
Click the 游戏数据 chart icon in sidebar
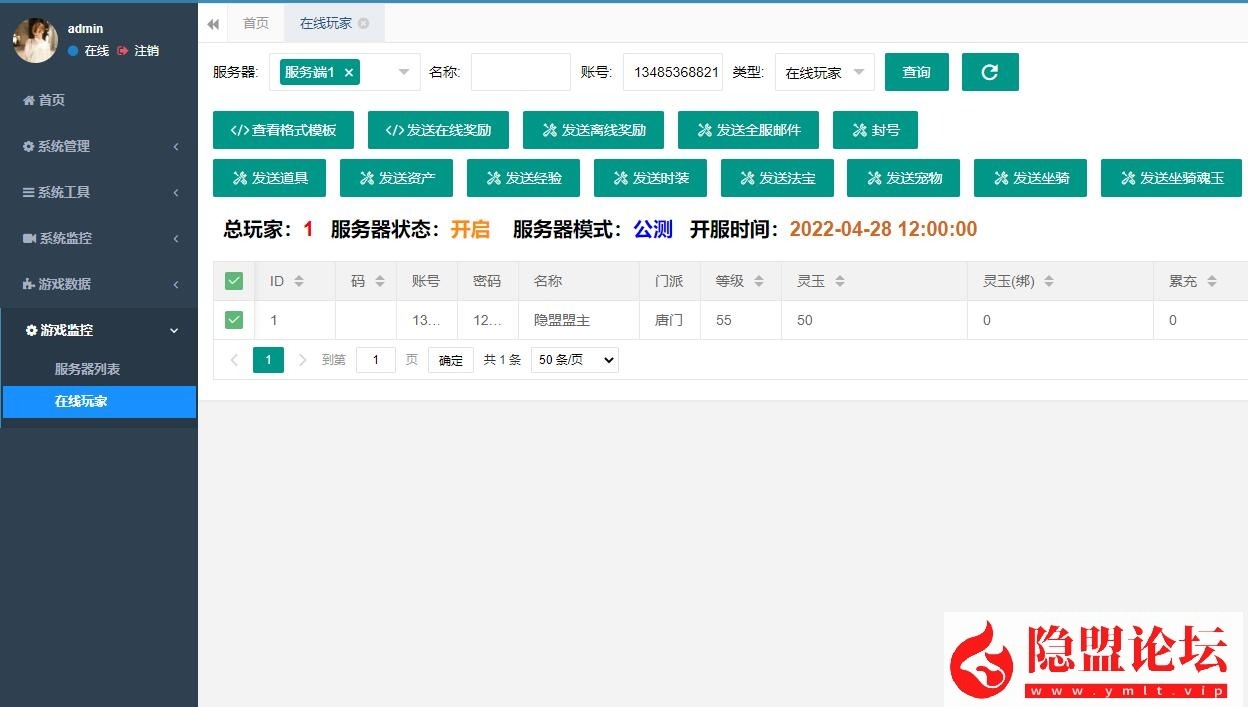[28, 284]
